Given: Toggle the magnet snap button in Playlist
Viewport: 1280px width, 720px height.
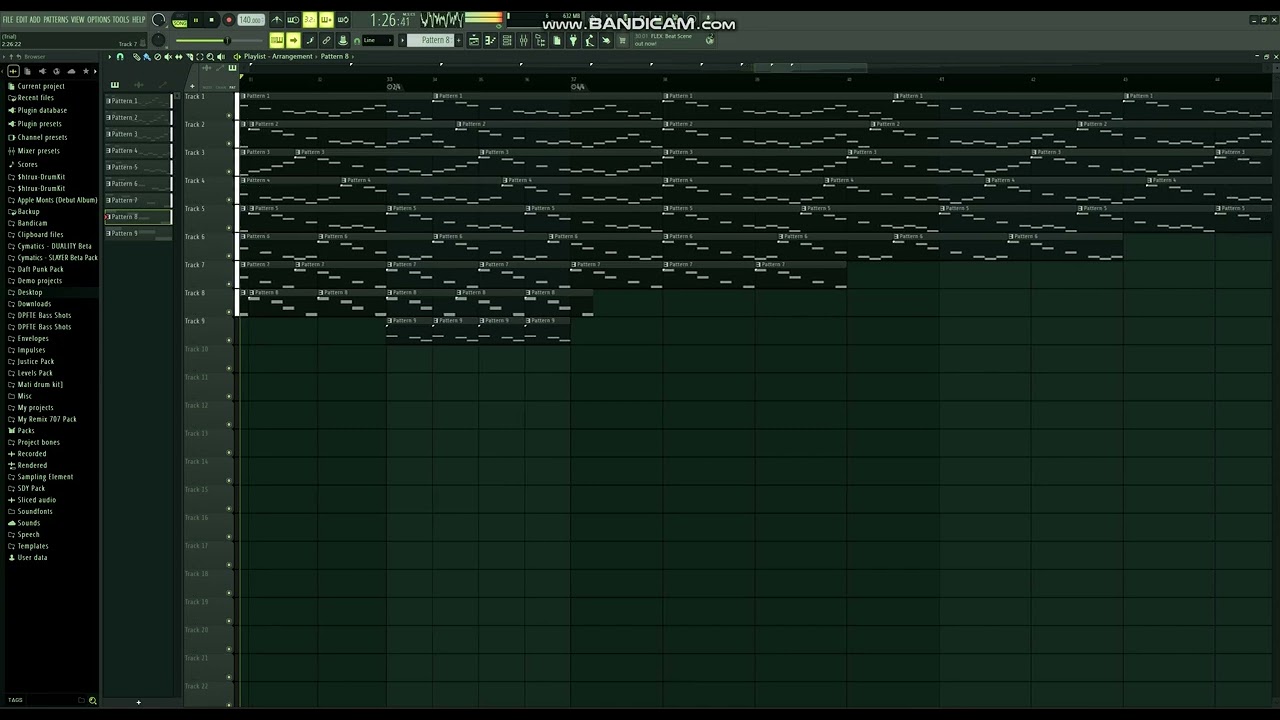Looking at the screenshot, I should click(120, 56).
